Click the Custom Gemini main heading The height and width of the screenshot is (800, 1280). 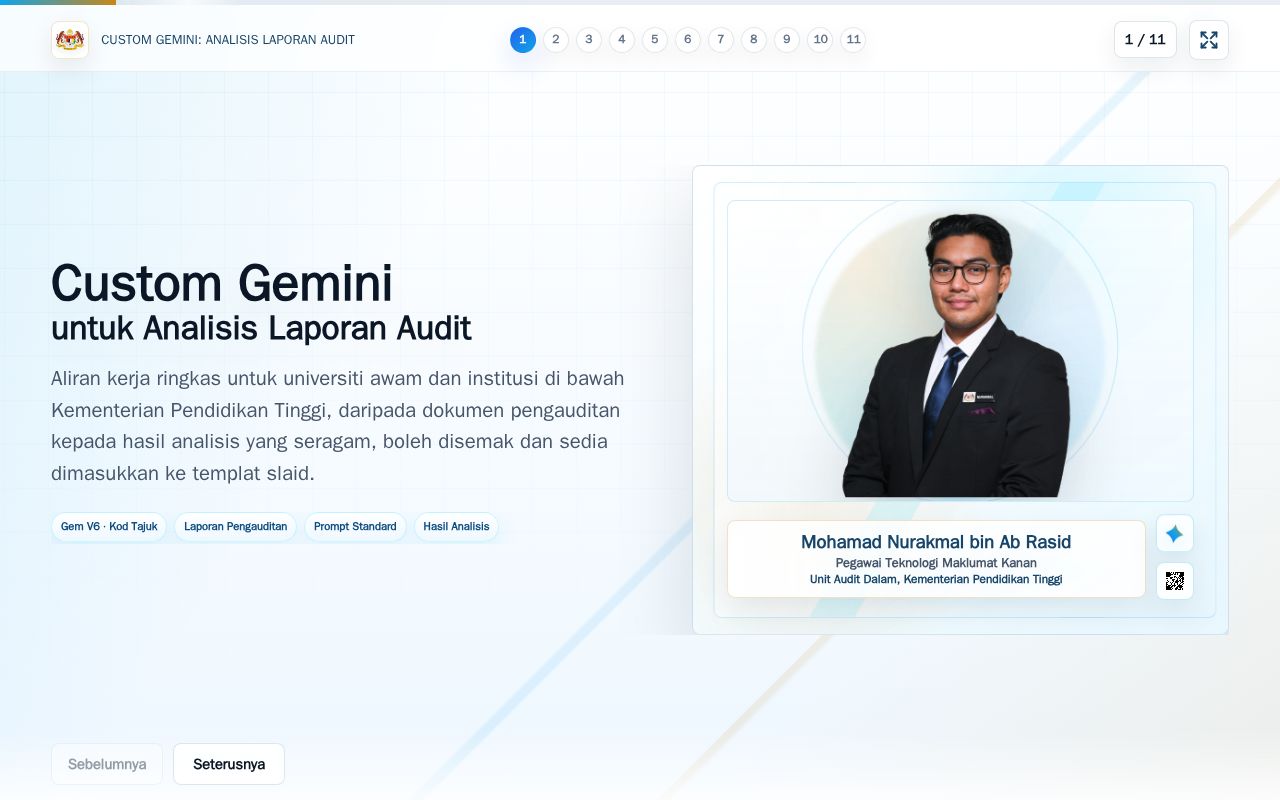[x=222, y=283]
